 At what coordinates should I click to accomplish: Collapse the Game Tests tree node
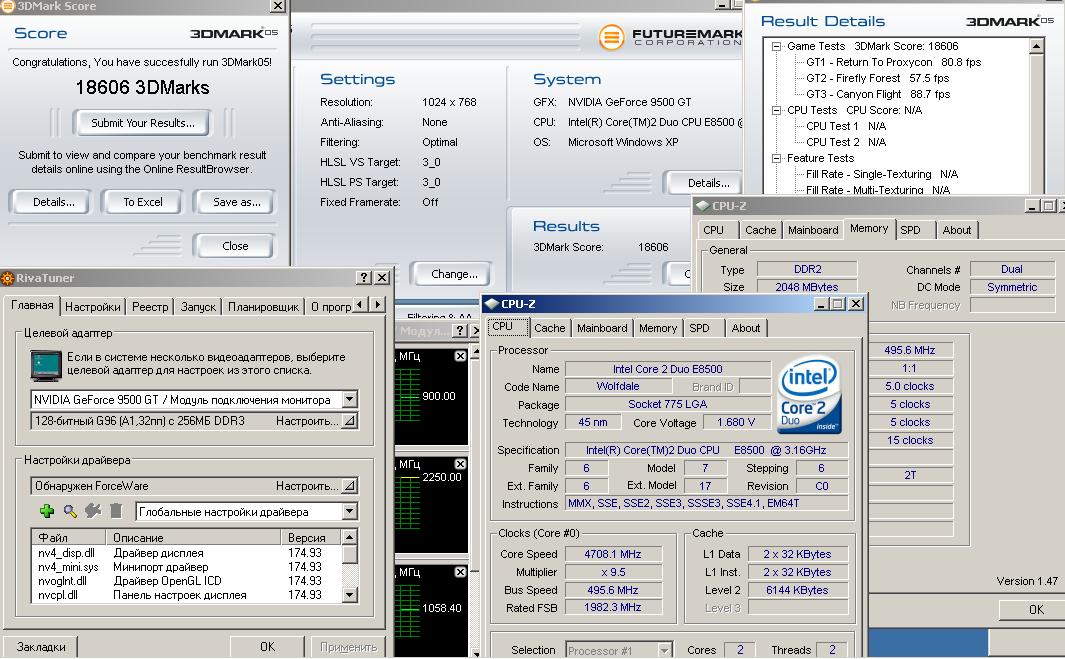776,47
